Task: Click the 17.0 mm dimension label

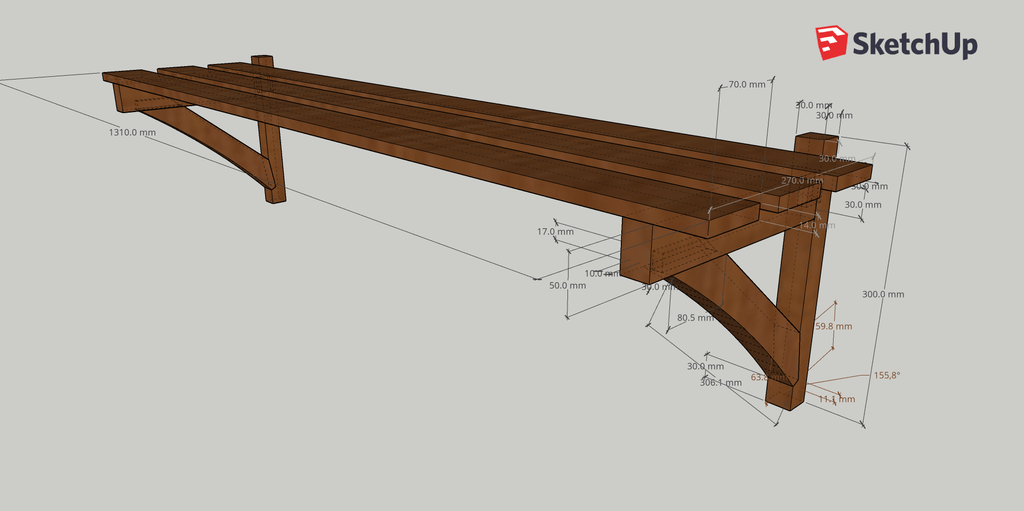Action: [x=555, y=232]
